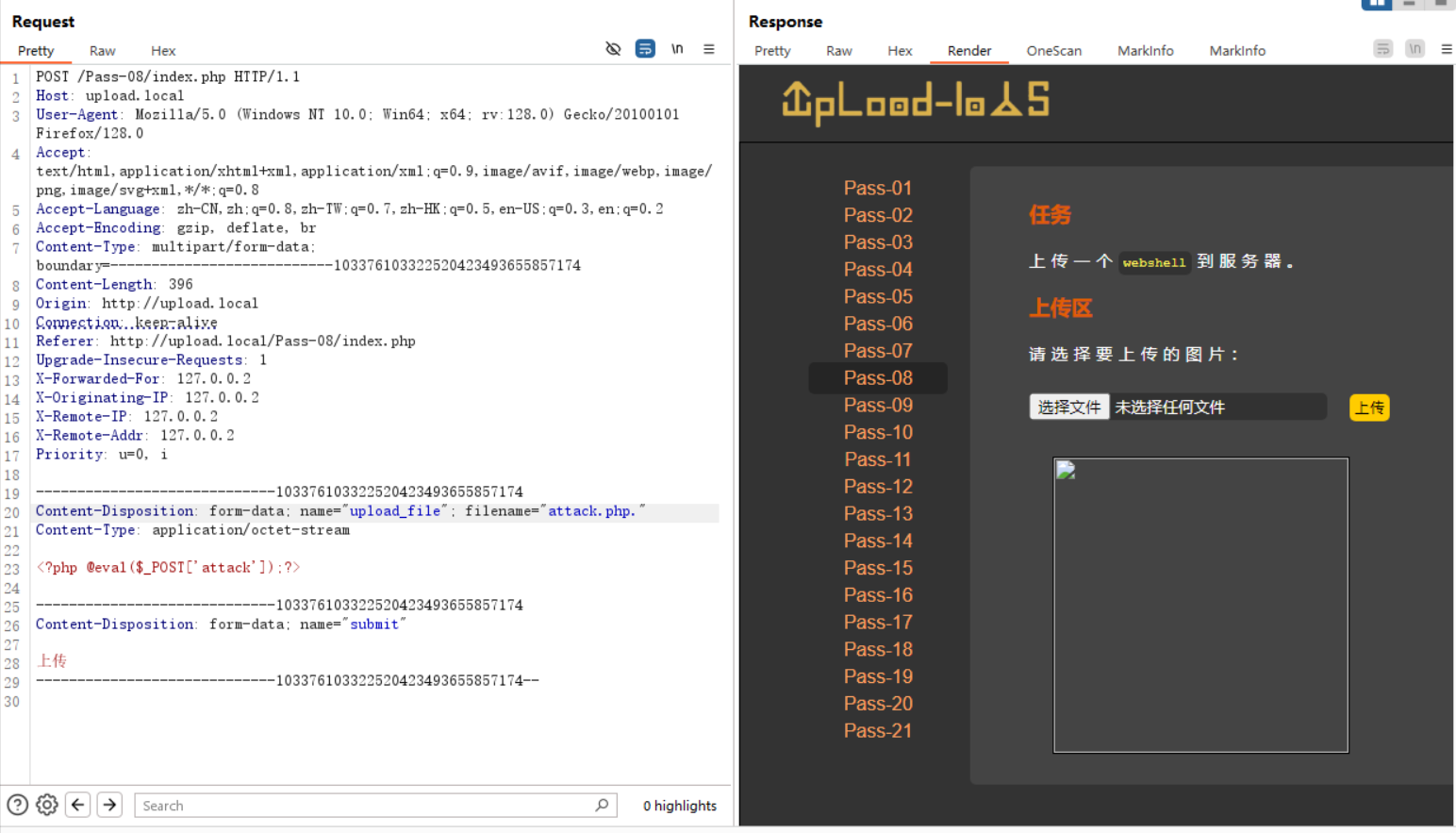Go to previous search match arrow
This screenshot has width=1456, height=833.
pyautogui.click(x=78, y=805)
